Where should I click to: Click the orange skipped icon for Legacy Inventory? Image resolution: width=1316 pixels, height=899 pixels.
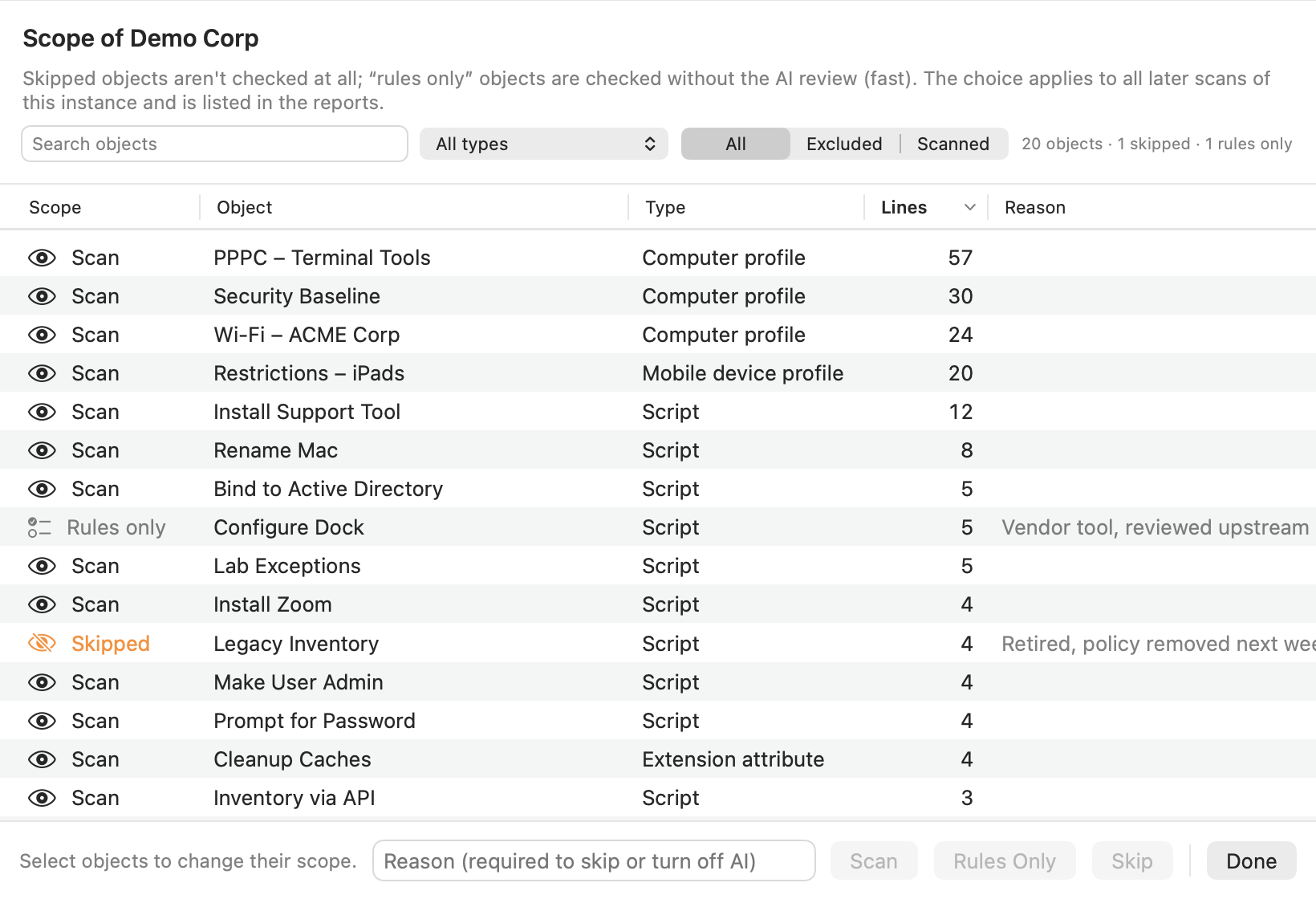(x=42, y=643)
